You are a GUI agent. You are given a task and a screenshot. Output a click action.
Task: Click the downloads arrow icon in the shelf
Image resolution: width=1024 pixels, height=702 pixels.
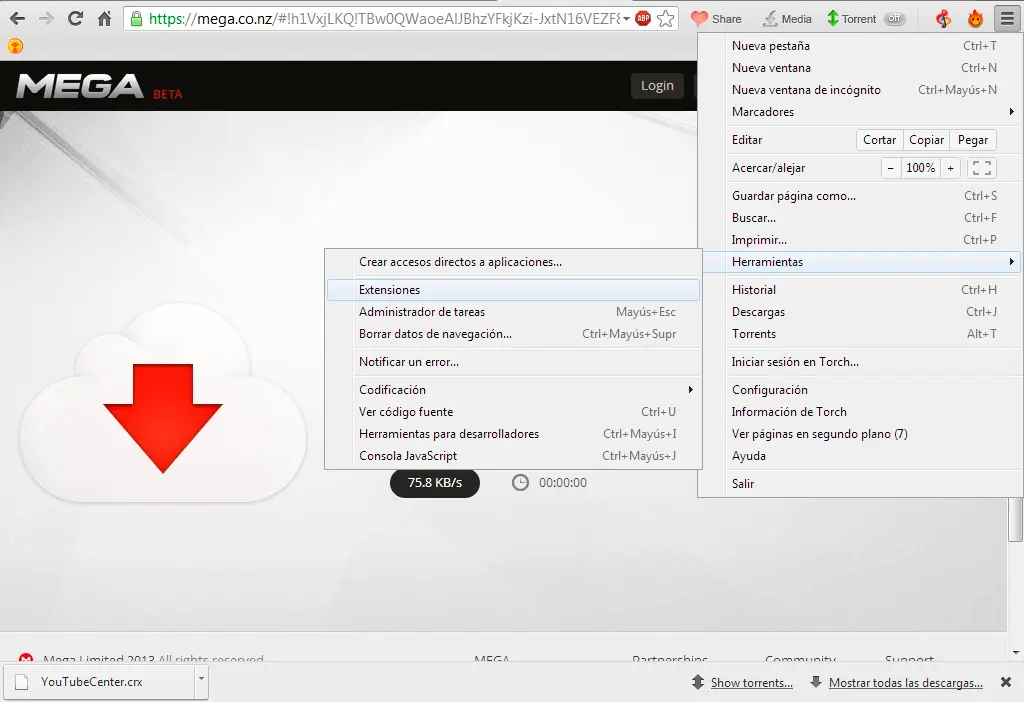[x=816, y=682]
